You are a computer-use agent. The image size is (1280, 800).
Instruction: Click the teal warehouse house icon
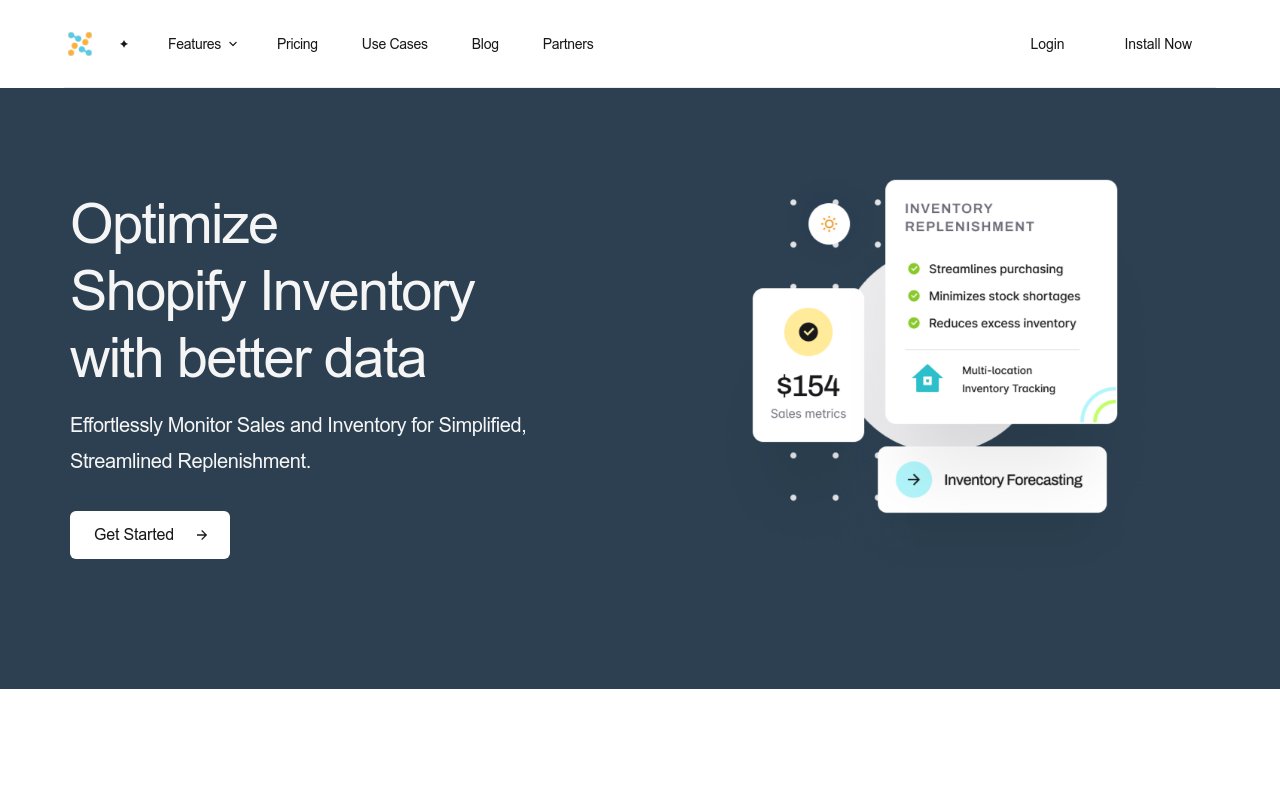click(927, 379)
